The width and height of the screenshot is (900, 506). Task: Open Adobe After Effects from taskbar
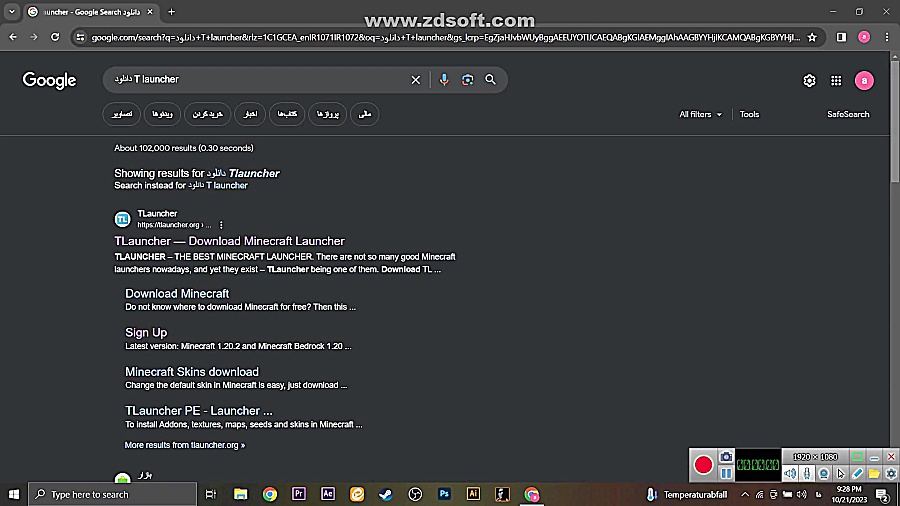click(328, 494)
